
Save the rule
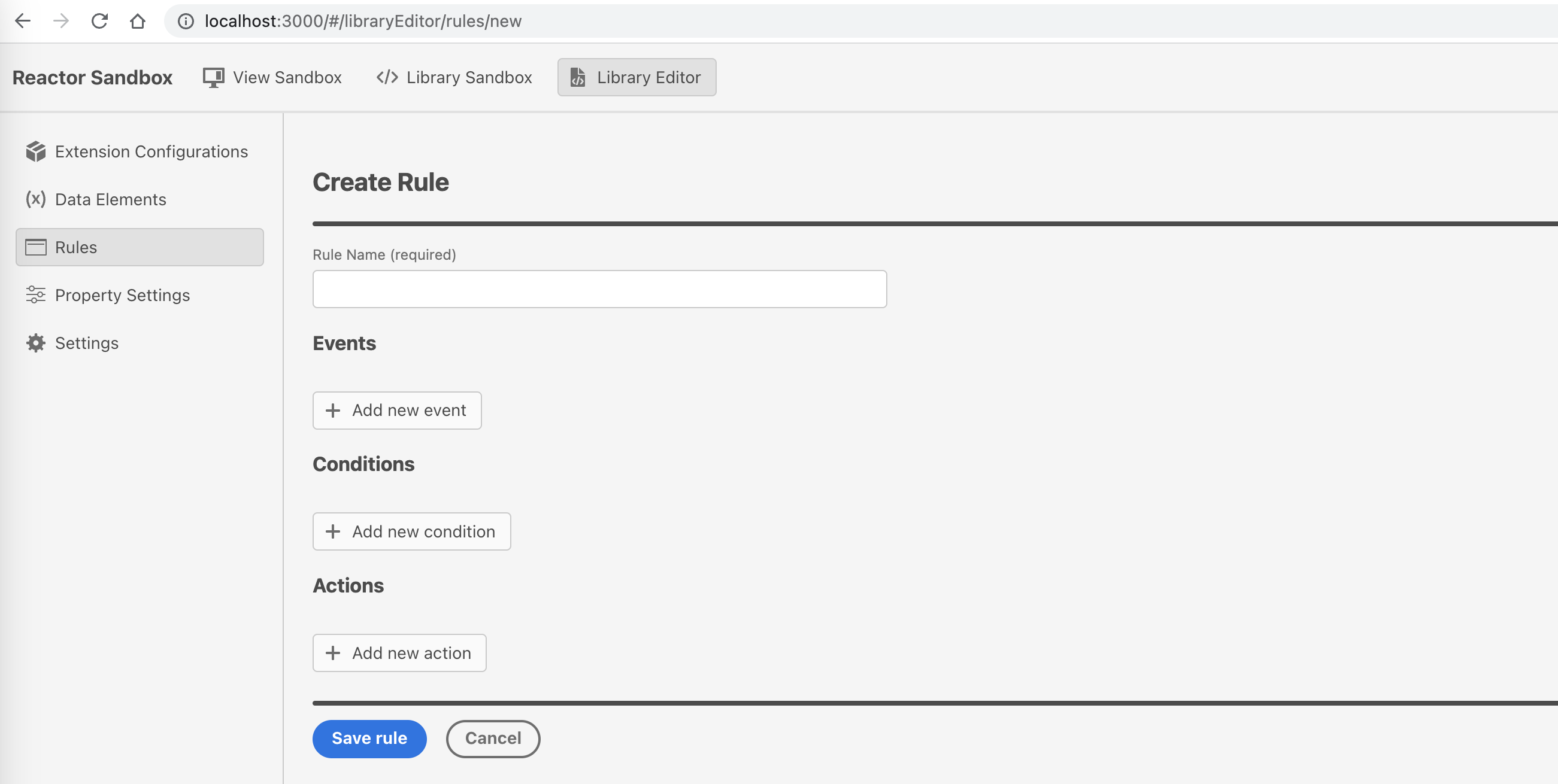tap(369, 738)
